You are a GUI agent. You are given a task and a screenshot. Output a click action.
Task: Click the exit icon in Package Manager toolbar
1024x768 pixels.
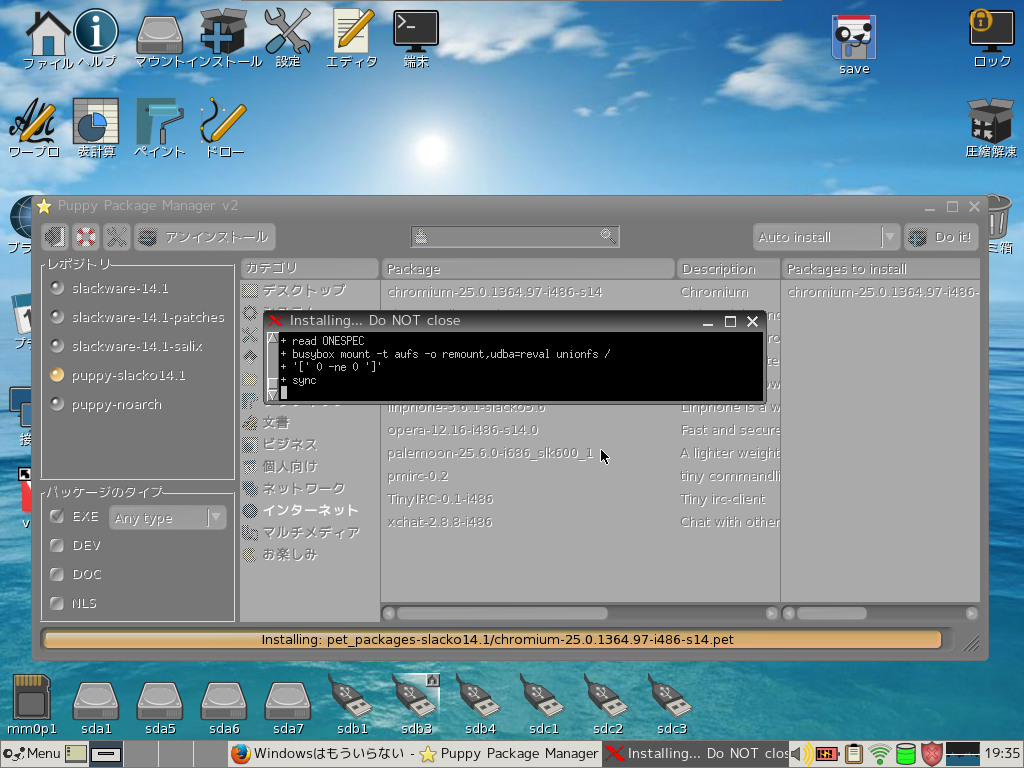pos(55,236)
